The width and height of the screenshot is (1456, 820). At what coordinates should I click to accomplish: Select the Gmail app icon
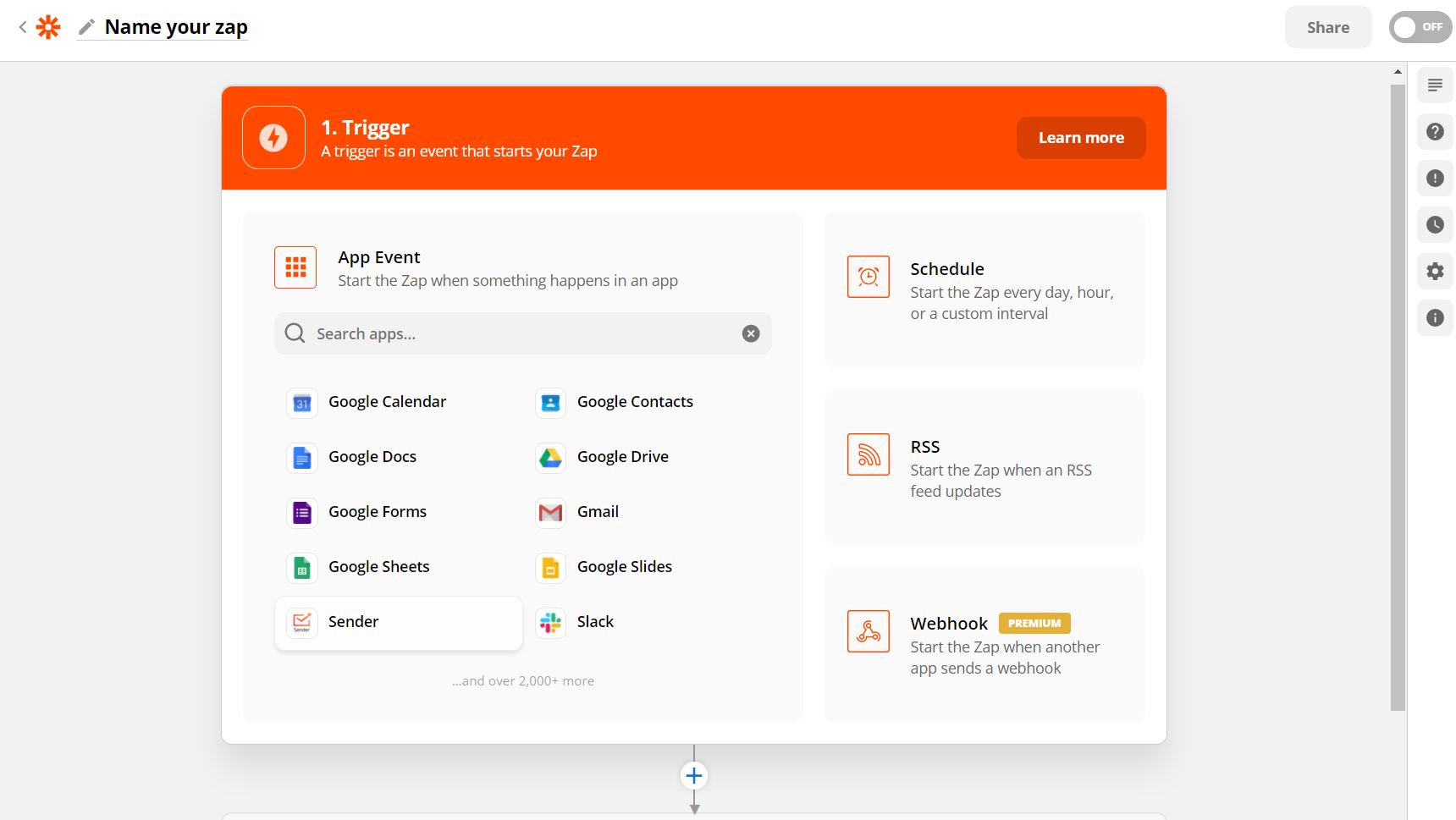coord(549,512)
